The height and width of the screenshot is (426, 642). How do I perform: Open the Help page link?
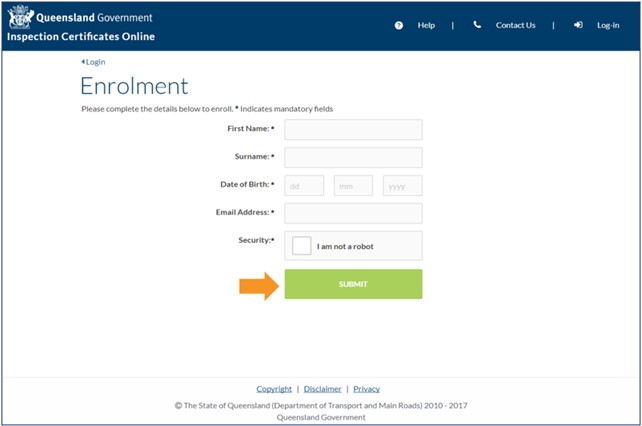click(426, 25)
